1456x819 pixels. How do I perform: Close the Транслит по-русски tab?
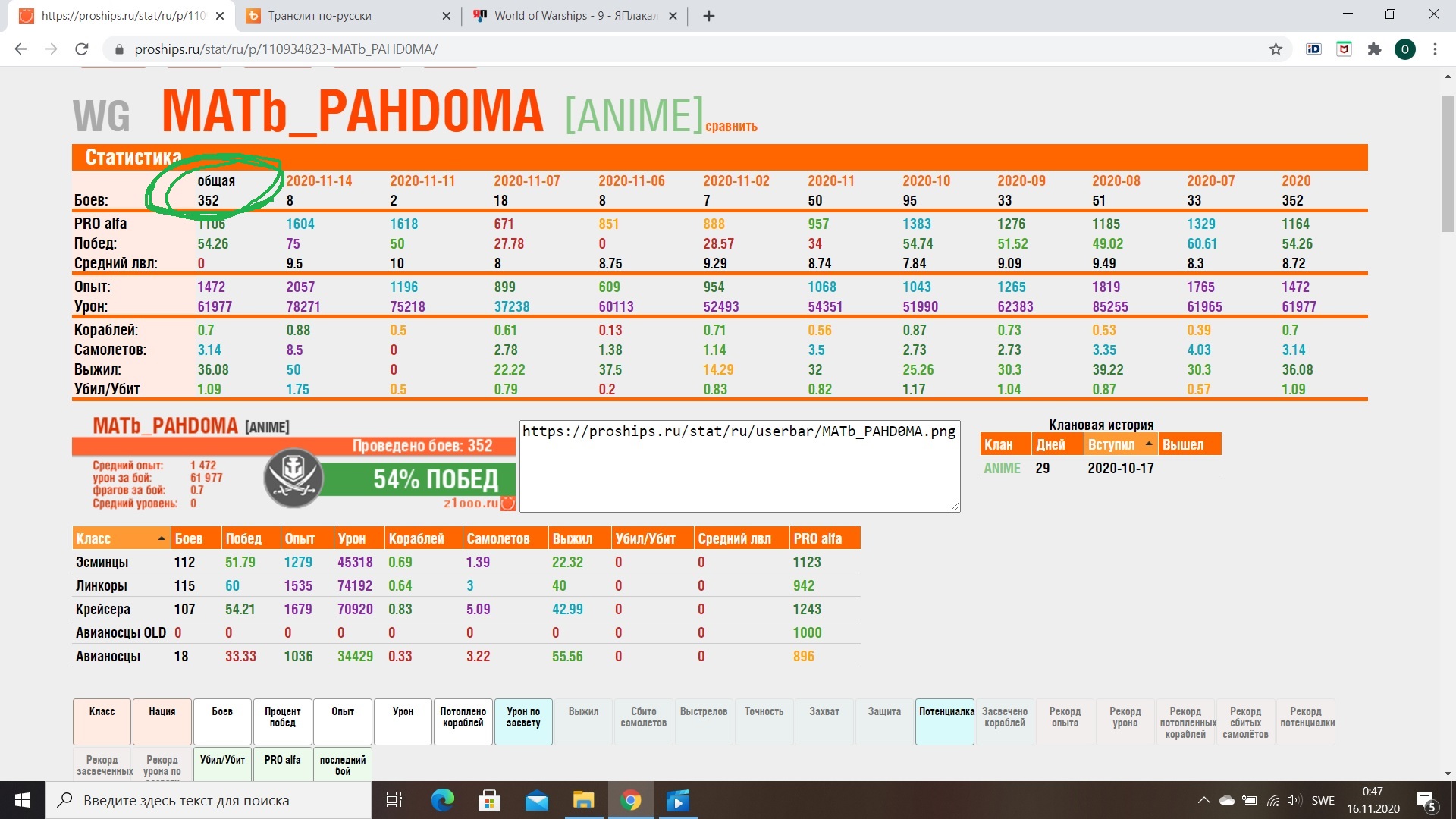point(446,16)
